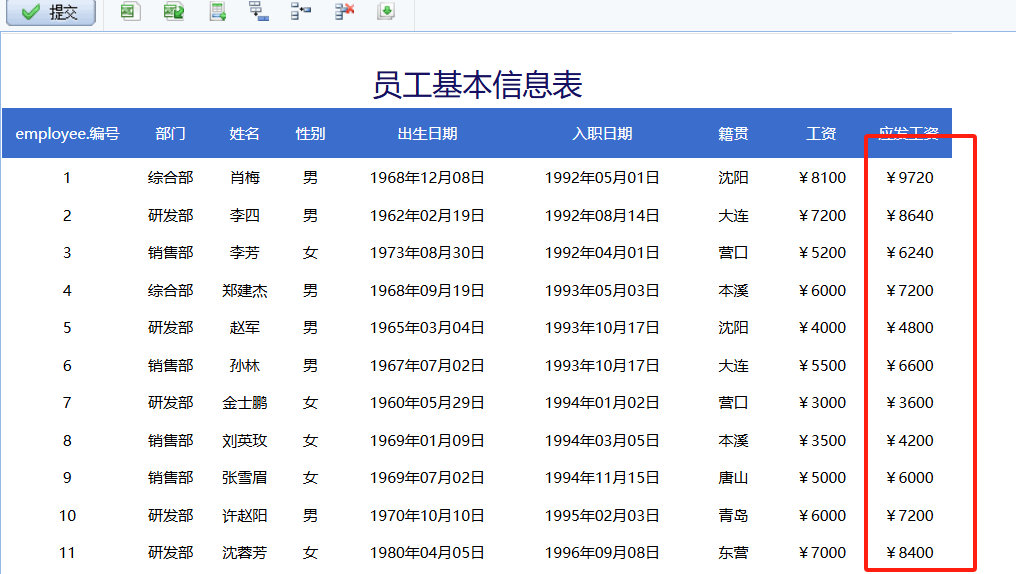The width and height of the screenshot is (1016, 574).
Task: Click the insert row icon
Action: (x=301, y=12)
